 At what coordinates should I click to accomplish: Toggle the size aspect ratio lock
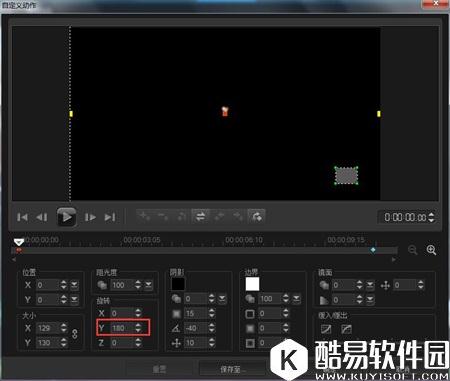pos(75,334)
